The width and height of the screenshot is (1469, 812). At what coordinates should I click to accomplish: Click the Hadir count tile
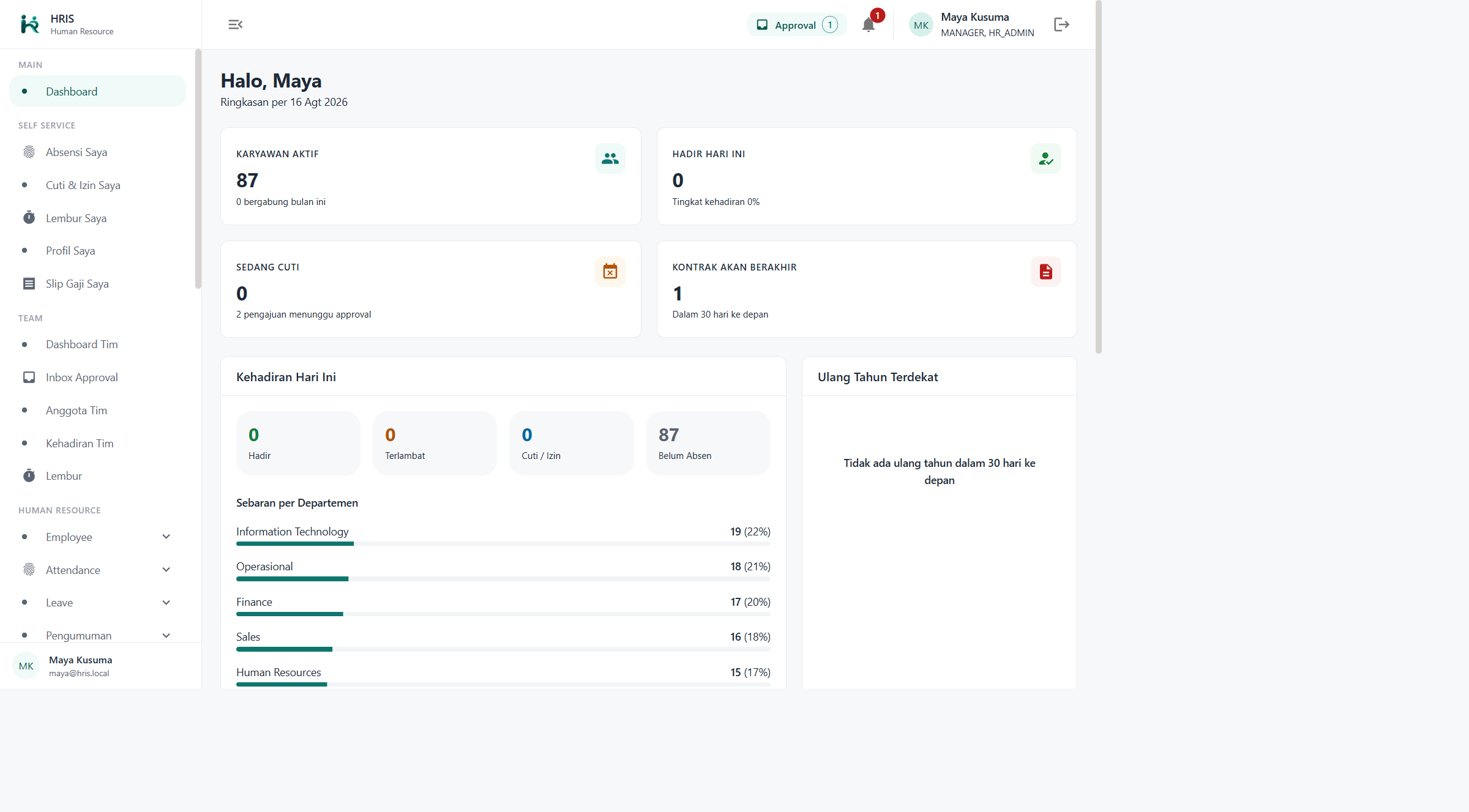click(298, 443)
